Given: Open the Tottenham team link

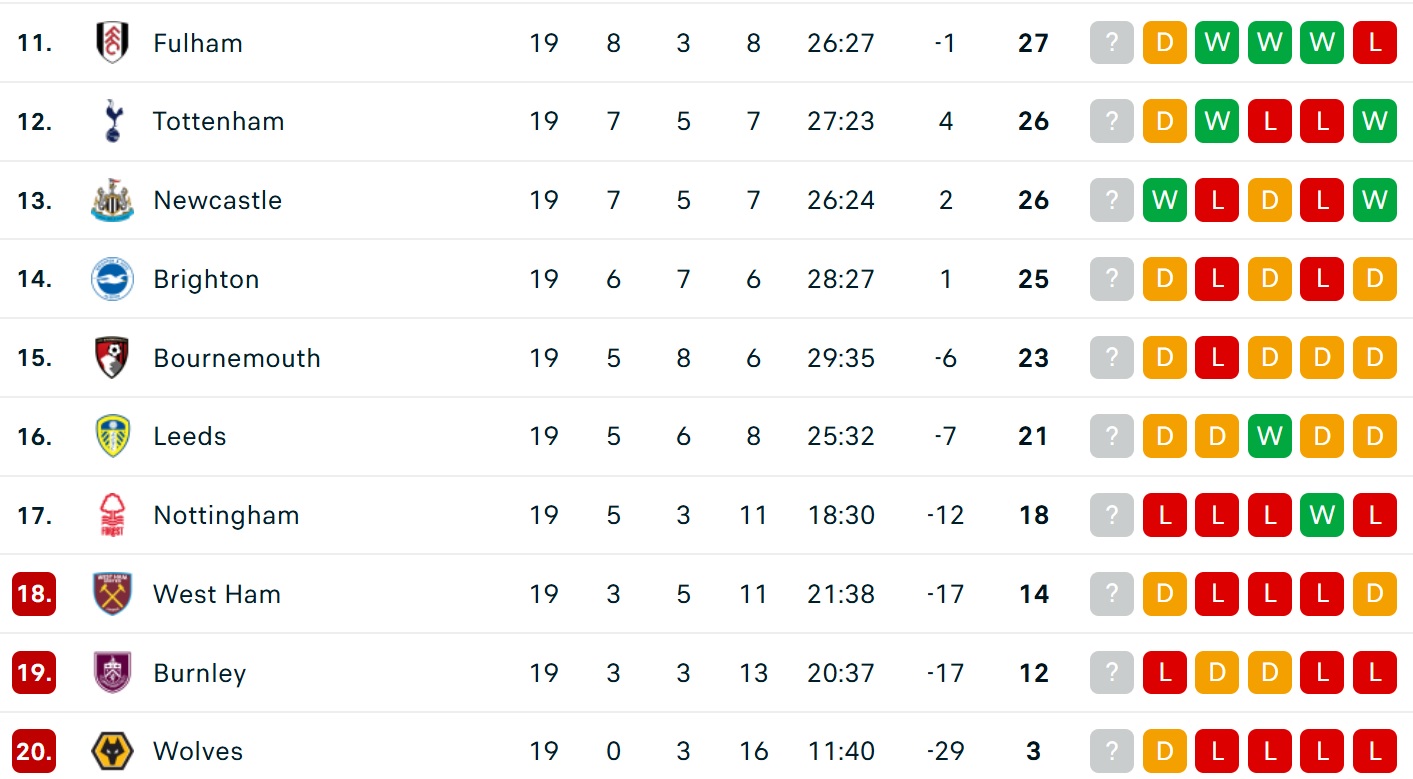Looking at the screenshot, I should click(218, 122).
